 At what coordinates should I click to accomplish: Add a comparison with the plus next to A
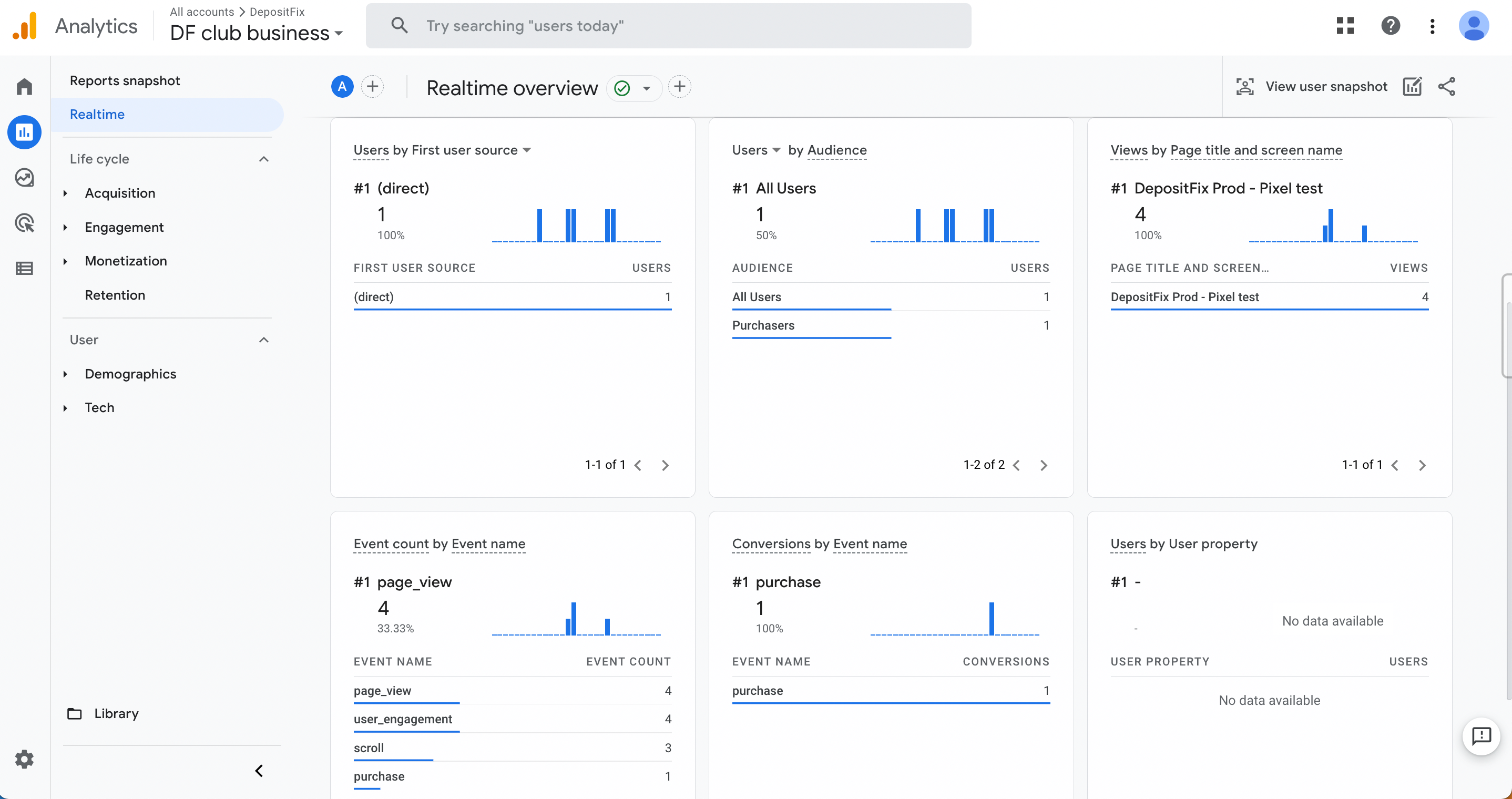[x=372, y=87]
